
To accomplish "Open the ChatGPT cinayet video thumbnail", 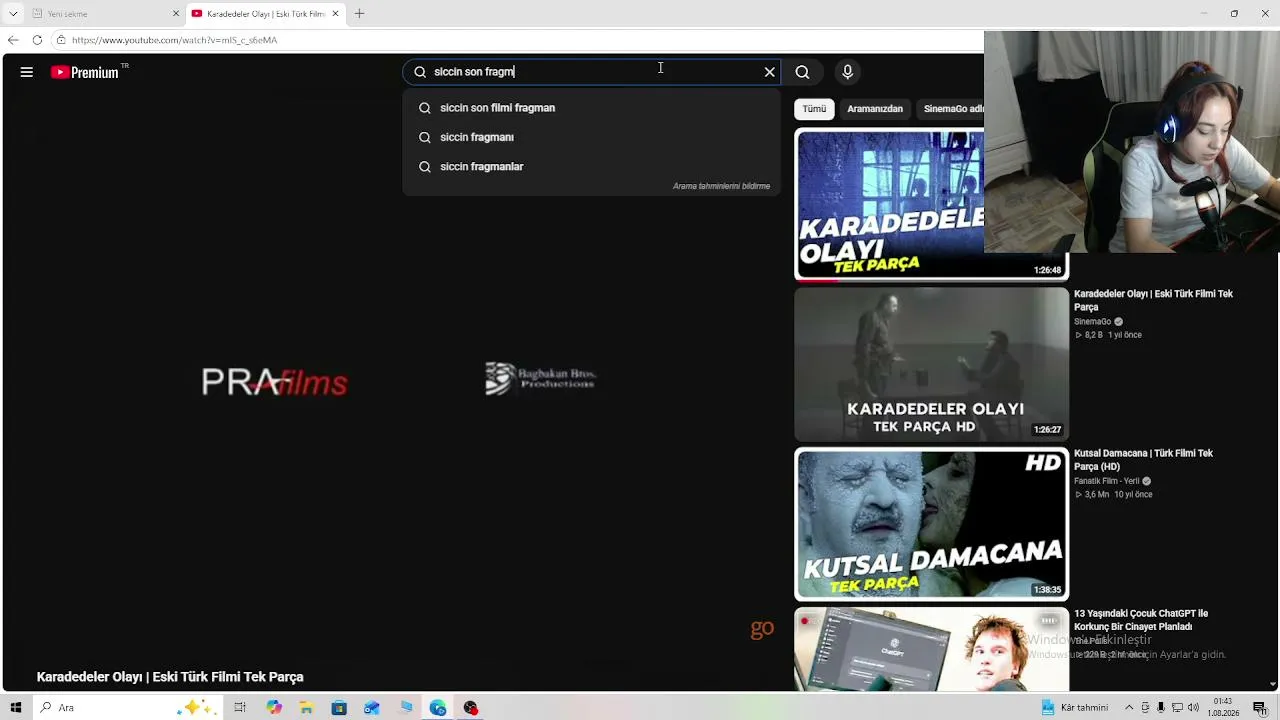I will (931, 649).
